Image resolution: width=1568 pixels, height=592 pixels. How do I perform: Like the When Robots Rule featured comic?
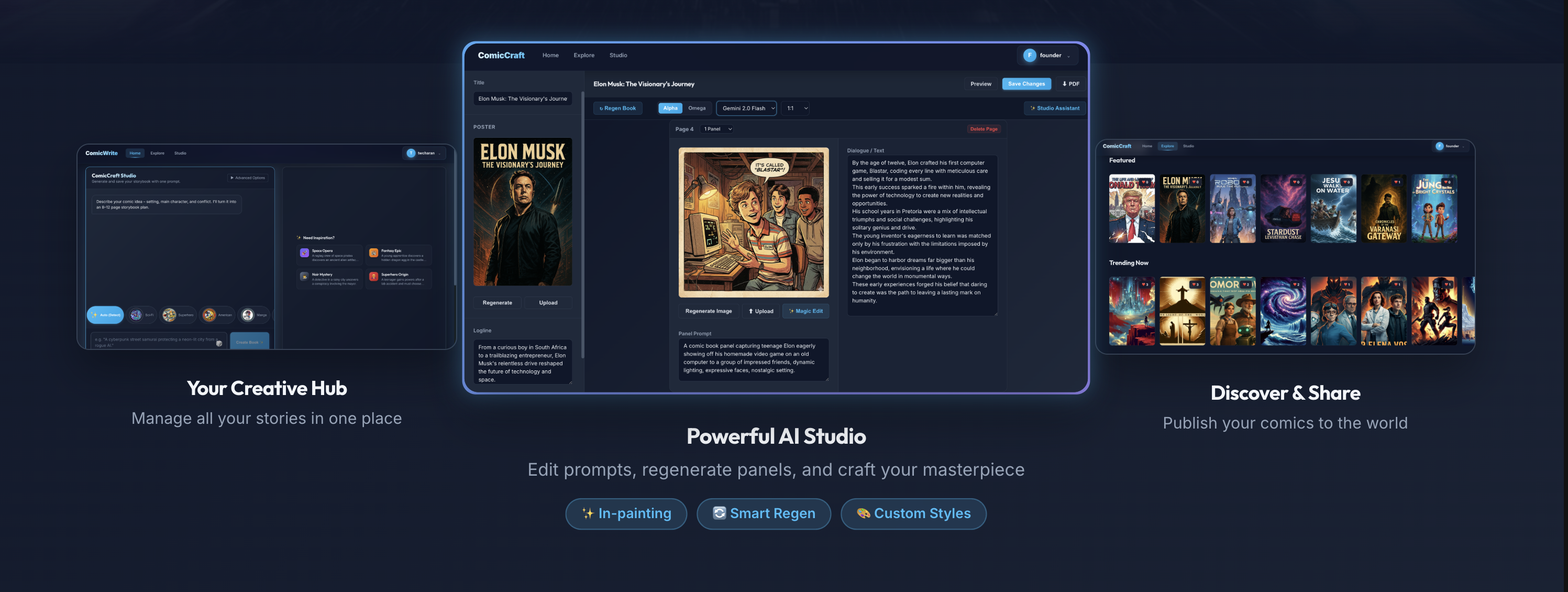[x=1245, y=182]
